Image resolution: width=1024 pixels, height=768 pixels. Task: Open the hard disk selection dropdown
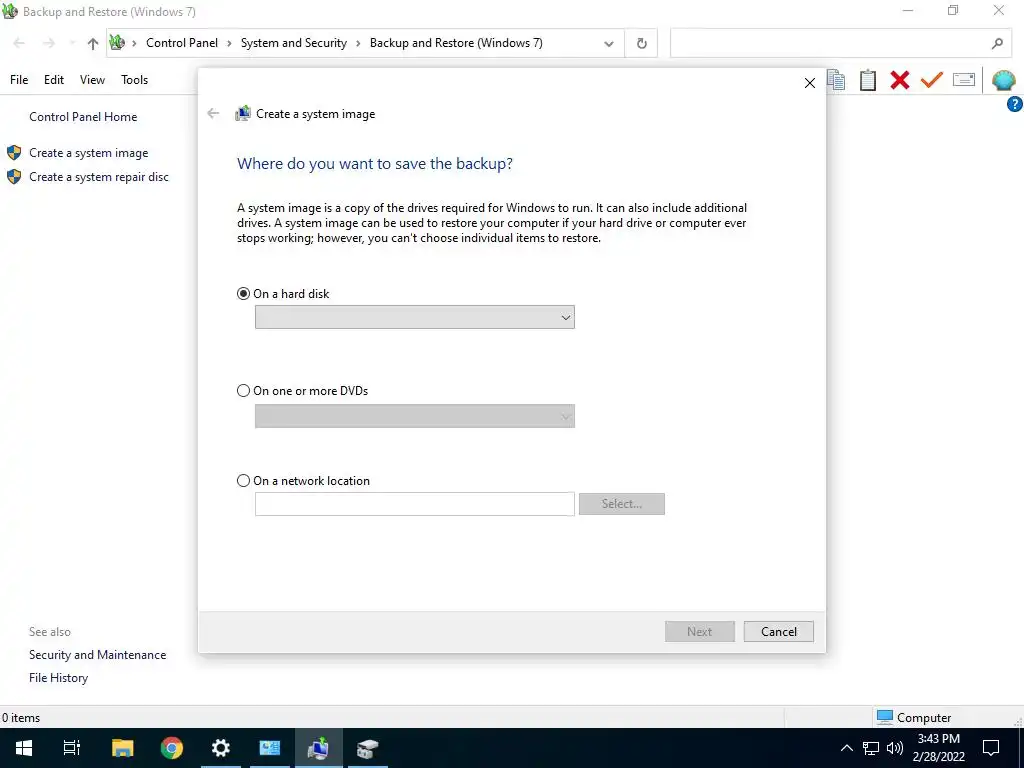coord(415,317)
